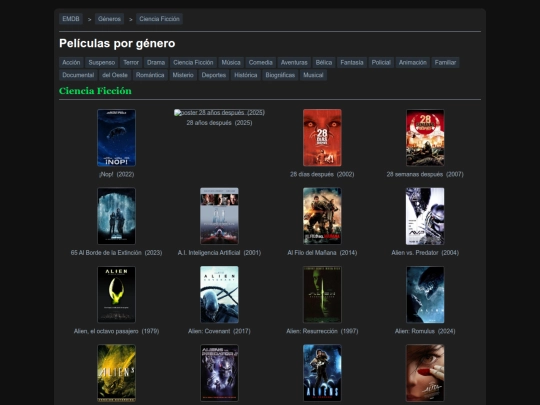Open the Deportes genre tag
Screen dimensions: 540x405
(x=214, y=75)
